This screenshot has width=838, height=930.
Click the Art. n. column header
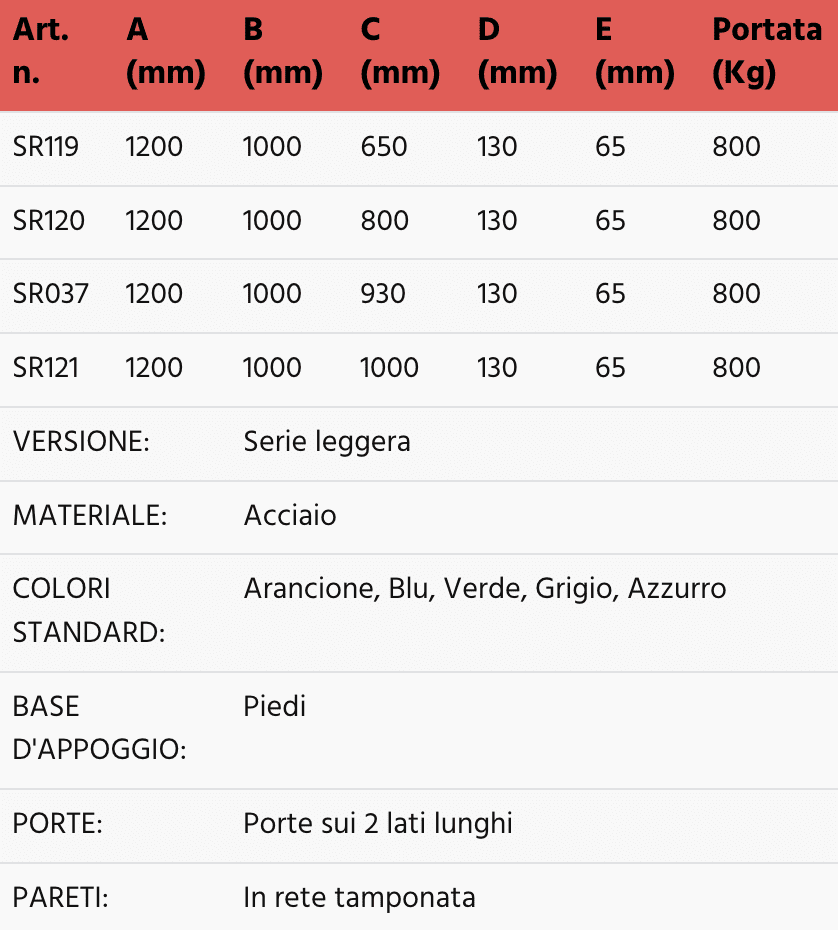coord(41,52)
